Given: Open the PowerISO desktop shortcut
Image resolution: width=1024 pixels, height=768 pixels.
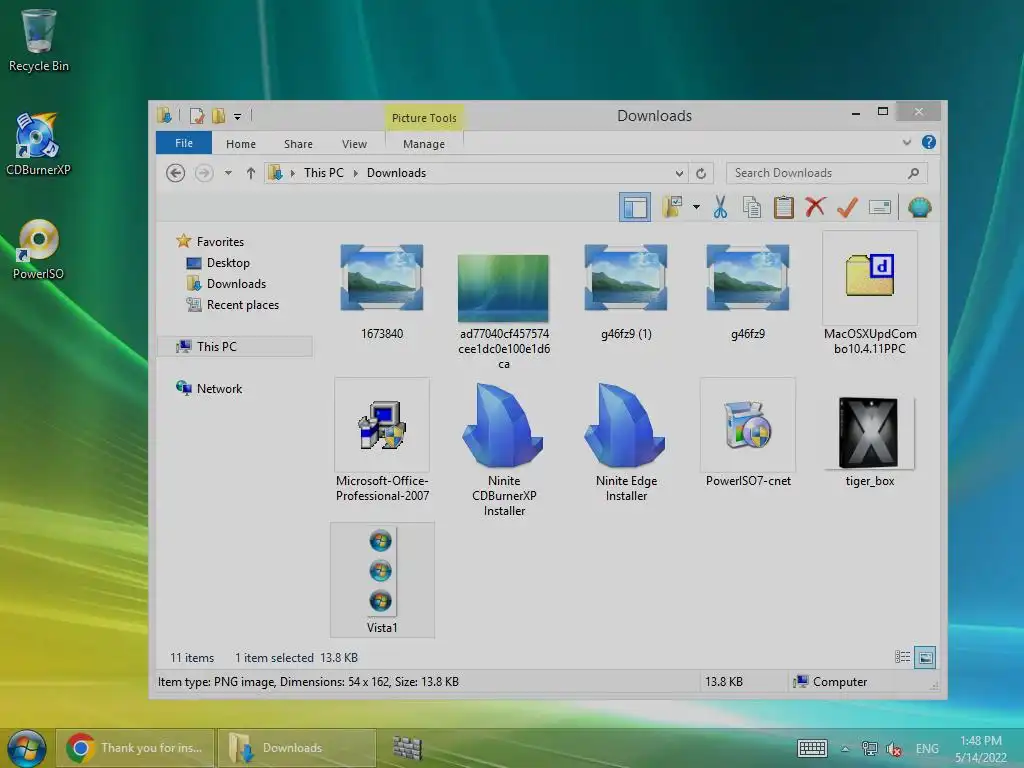Looking at the screenshot, I should (38, 249).
